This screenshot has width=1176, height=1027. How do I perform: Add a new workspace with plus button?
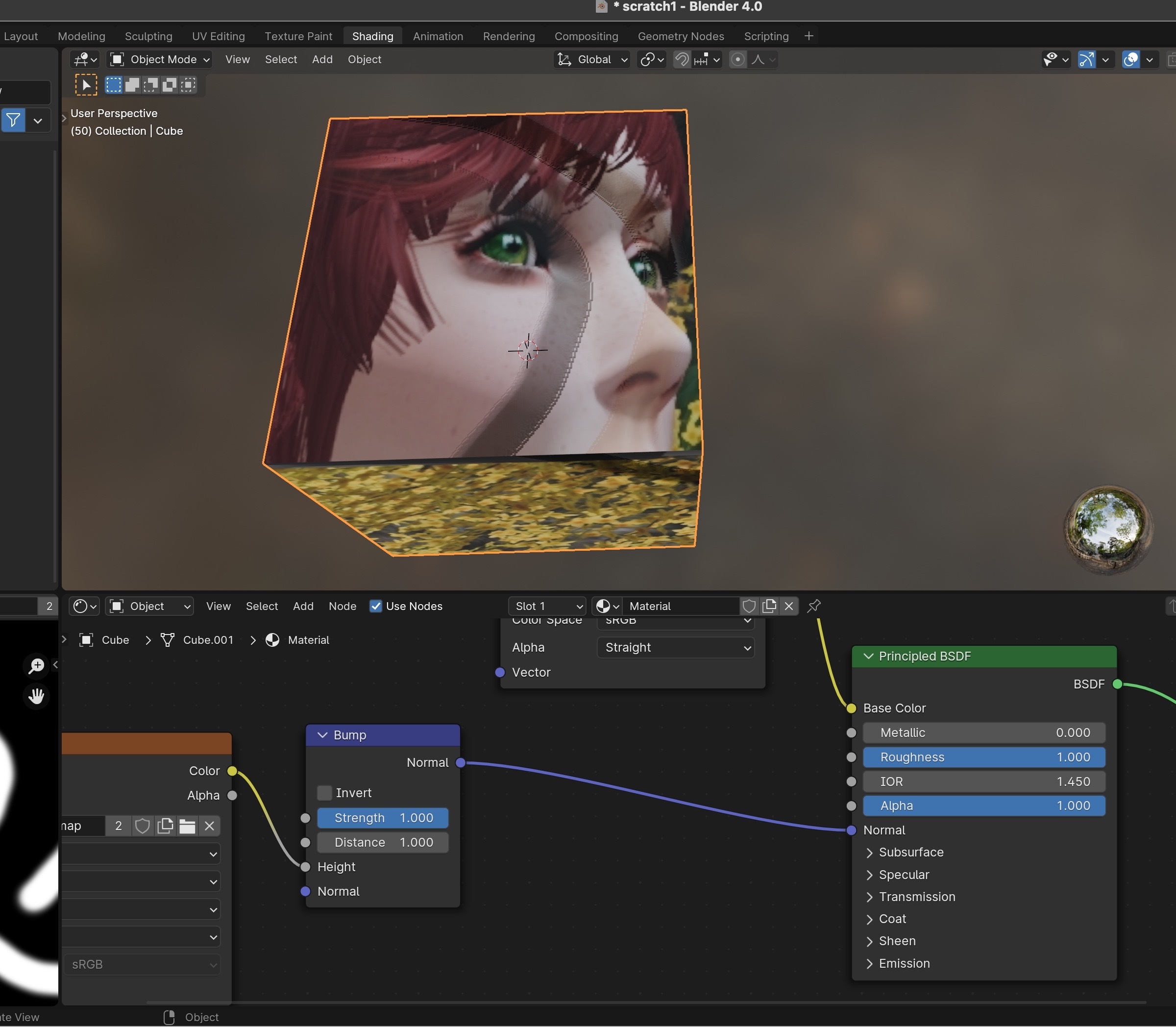click(x=808, y=36)
